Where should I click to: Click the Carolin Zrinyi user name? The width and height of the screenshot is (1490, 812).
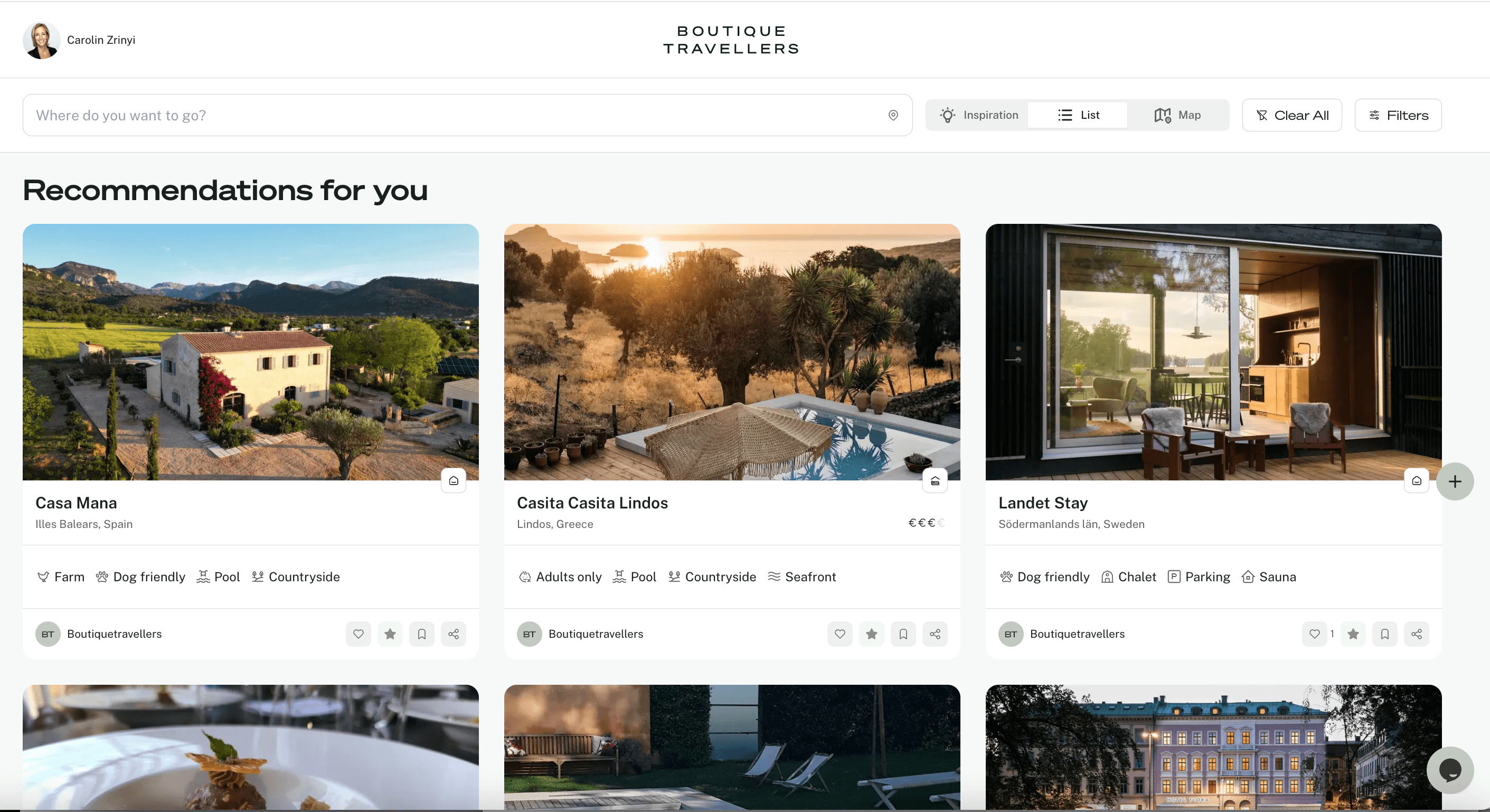coord(101,40)
